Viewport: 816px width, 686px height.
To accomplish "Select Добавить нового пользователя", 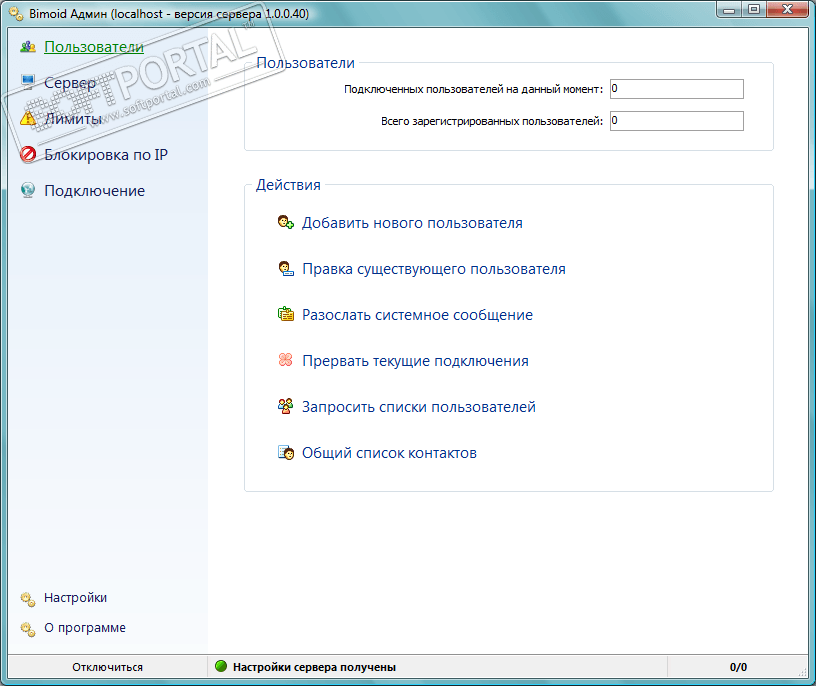I will [412, 223].
